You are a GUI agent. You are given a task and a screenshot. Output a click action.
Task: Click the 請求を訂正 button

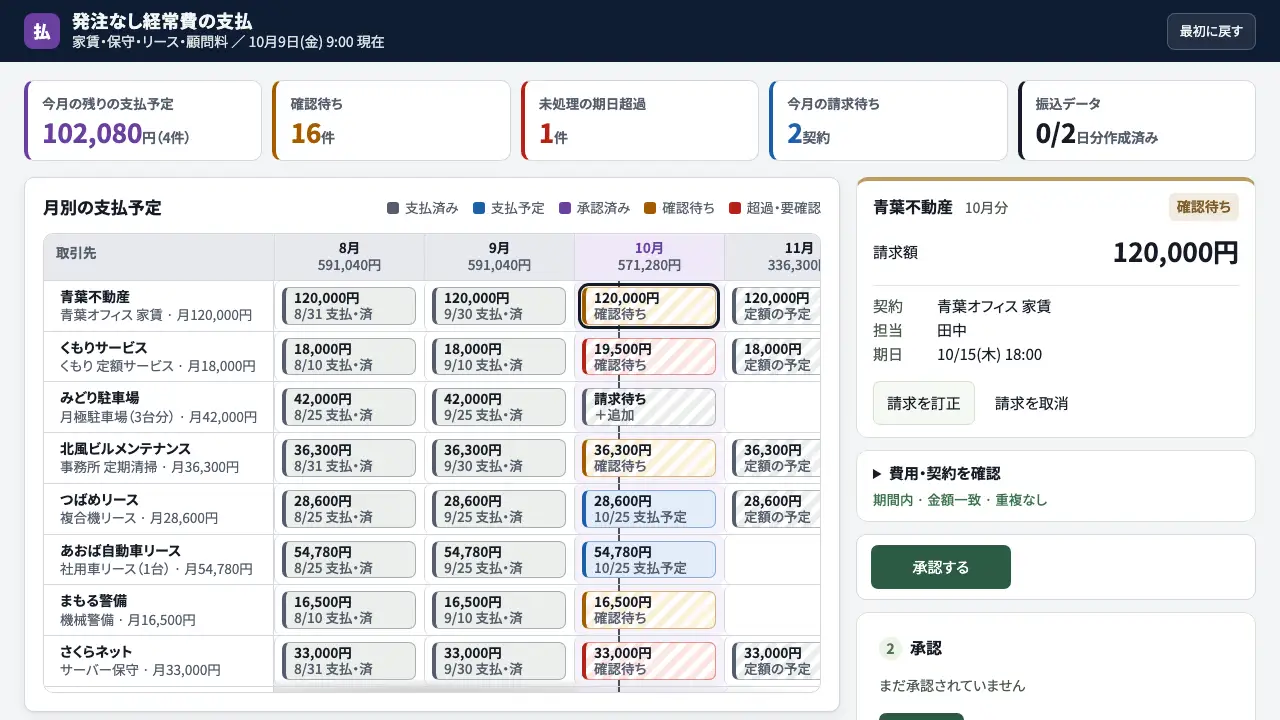924,403
